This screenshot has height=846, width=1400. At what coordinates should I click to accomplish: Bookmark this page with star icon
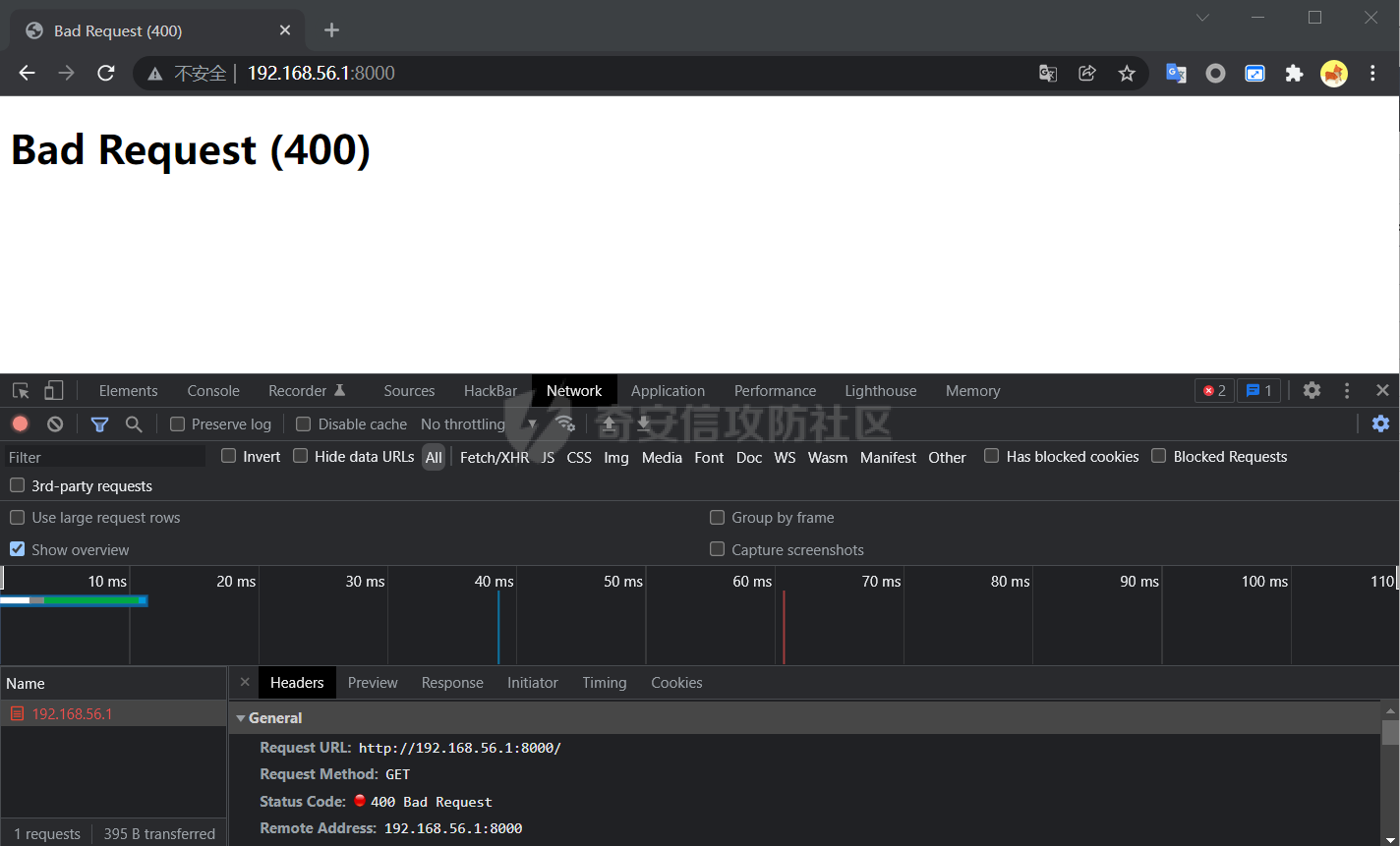point(1127,73)
